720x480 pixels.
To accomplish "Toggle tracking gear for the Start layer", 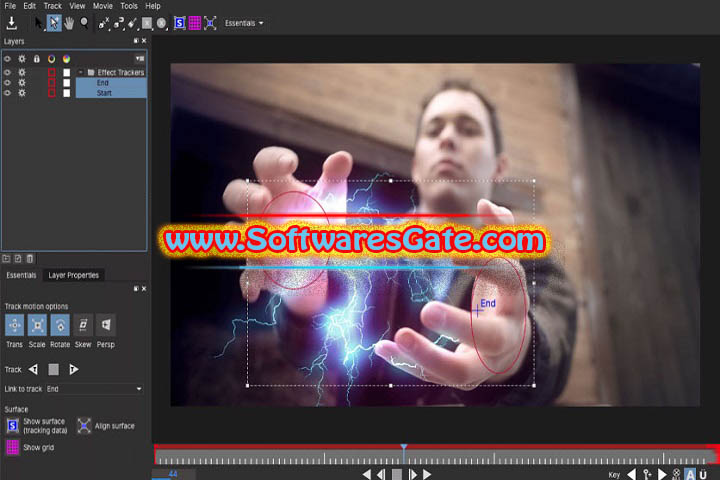I will pyautogui.click(x=22, y=93).
